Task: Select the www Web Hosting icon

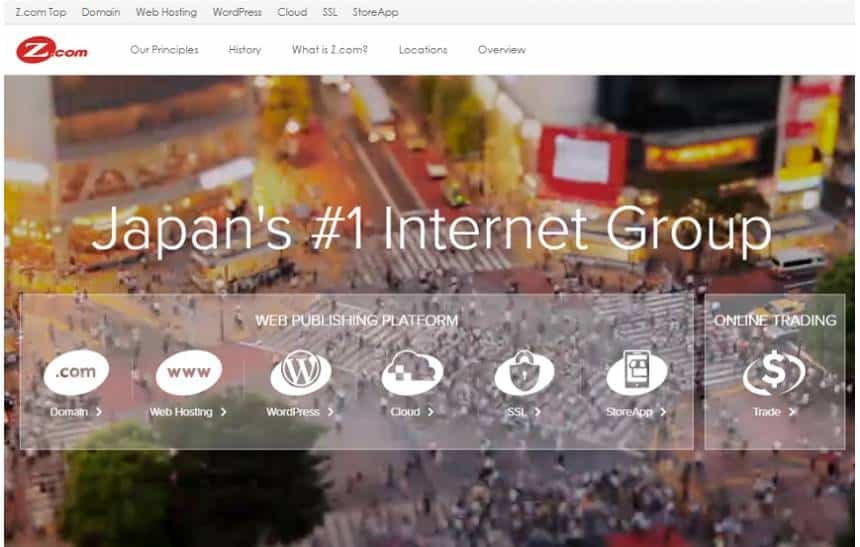Action: 189,373
